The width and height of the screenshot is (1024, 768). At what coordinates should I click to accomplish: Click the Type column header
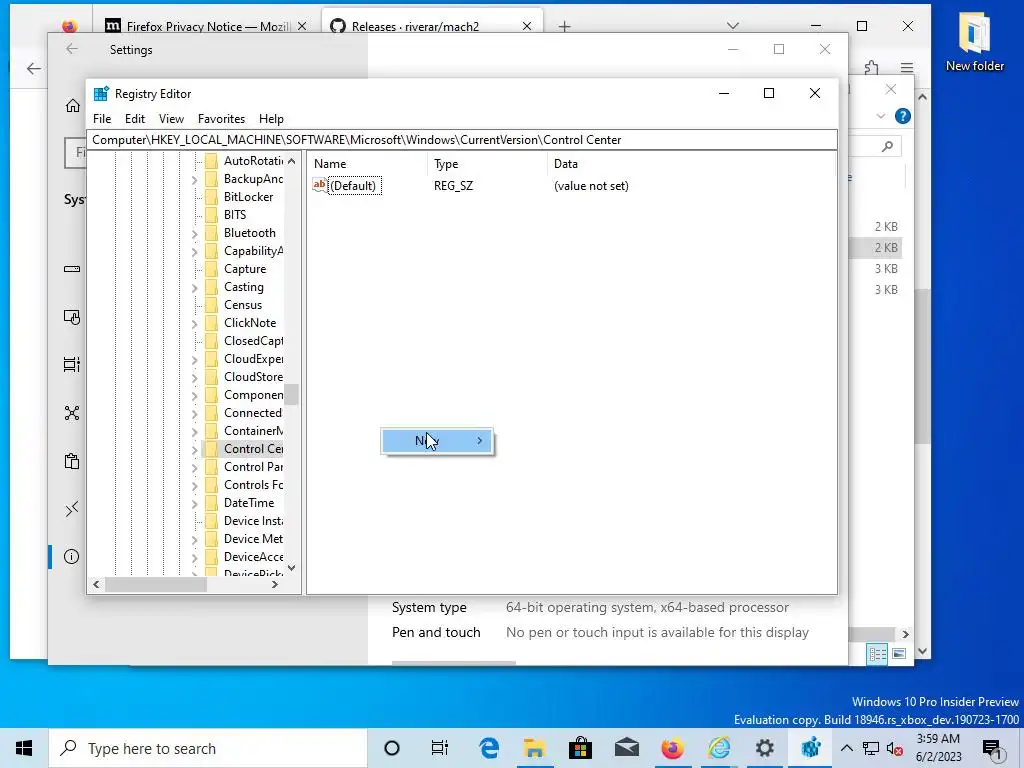point(446,164)
